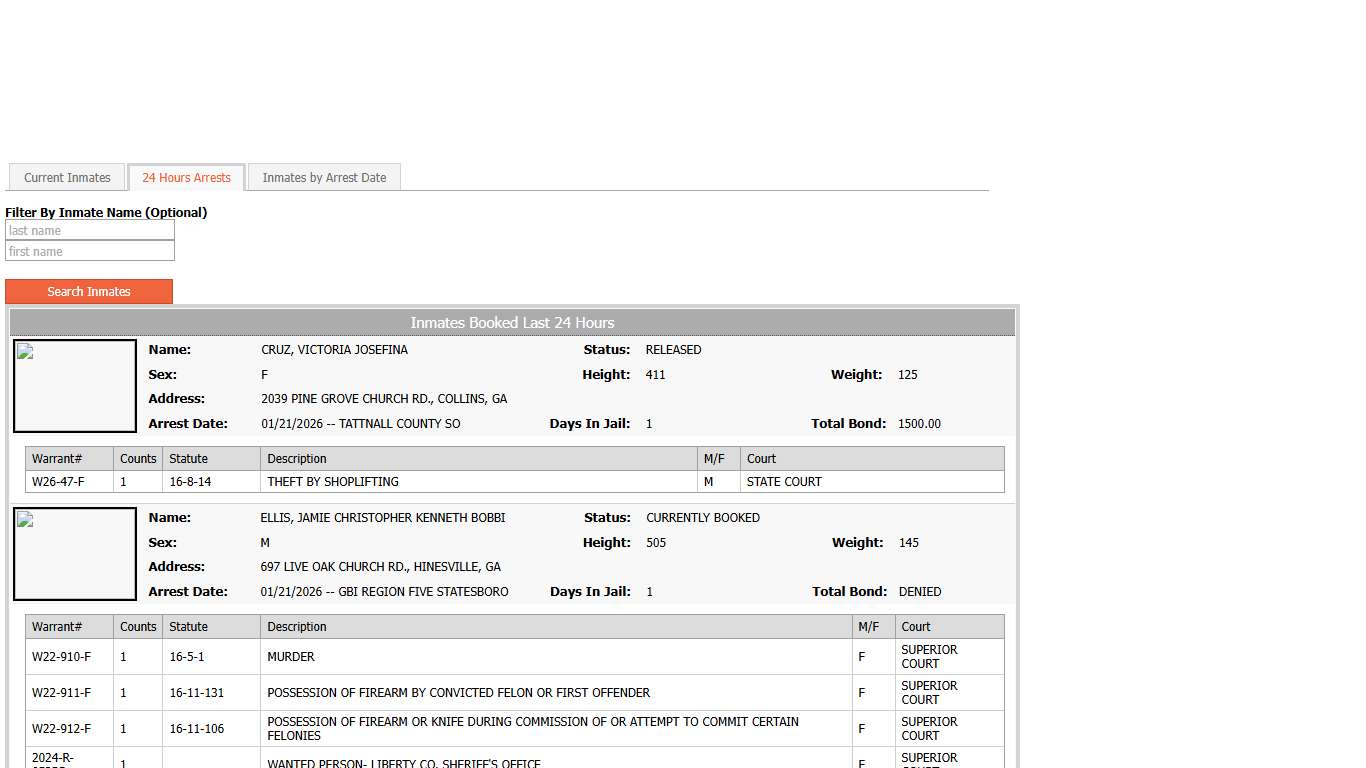1366x768 pixels.
Task: Click the Inmates Booked Last 24 Hours header
Action: 512,323
